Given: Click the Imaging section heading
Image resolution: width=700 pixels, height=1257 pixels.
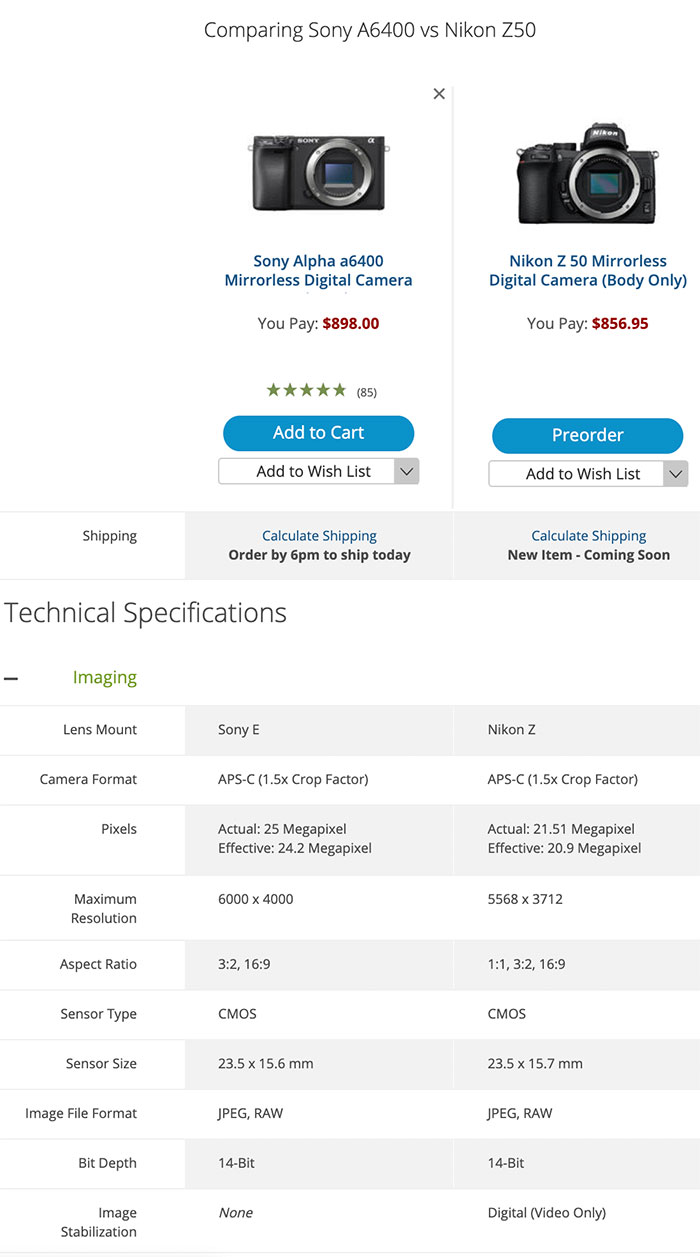Looking at the screenshot, I should pos(105,678).
